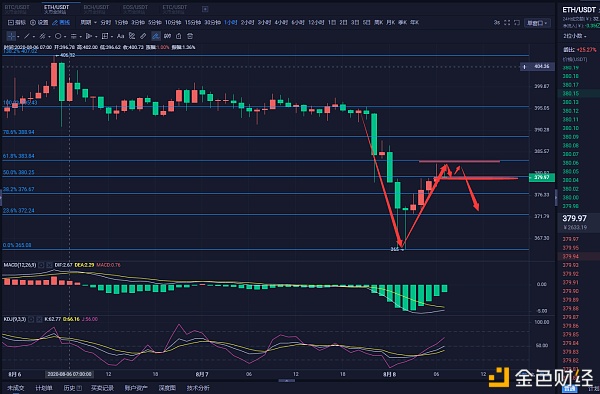Screen dimensions: 600x394
Task: Switch to the EOS/USDT tab
Action: click(135, 9)
